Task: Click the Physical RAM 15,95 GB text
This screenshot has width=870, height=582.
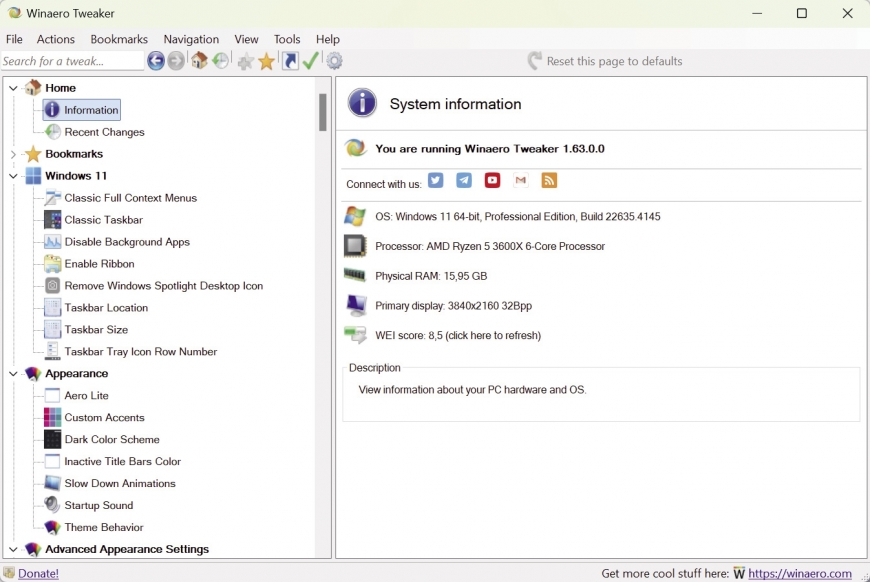Action: [x=431, y=276]
